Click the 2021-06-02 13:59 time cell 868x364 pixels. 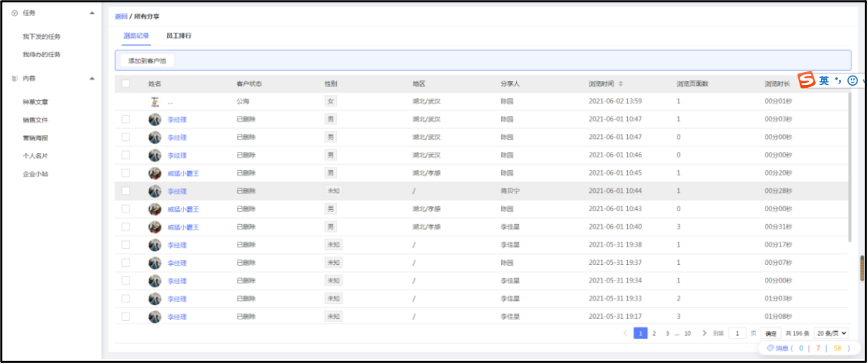pyautogui.click(x=615, y=102)
